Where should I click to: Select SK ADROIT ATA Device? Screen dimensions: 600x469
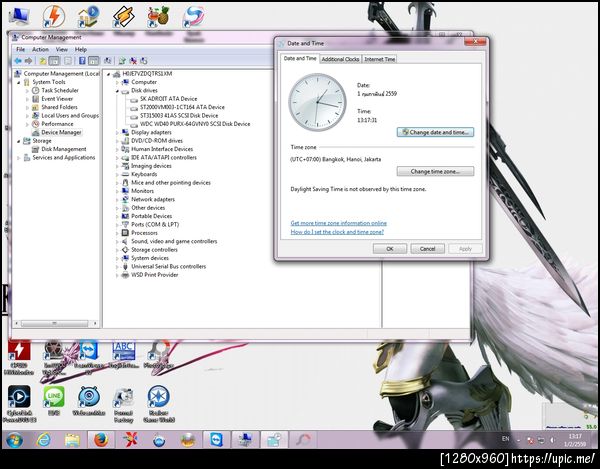tap(168, 99)
